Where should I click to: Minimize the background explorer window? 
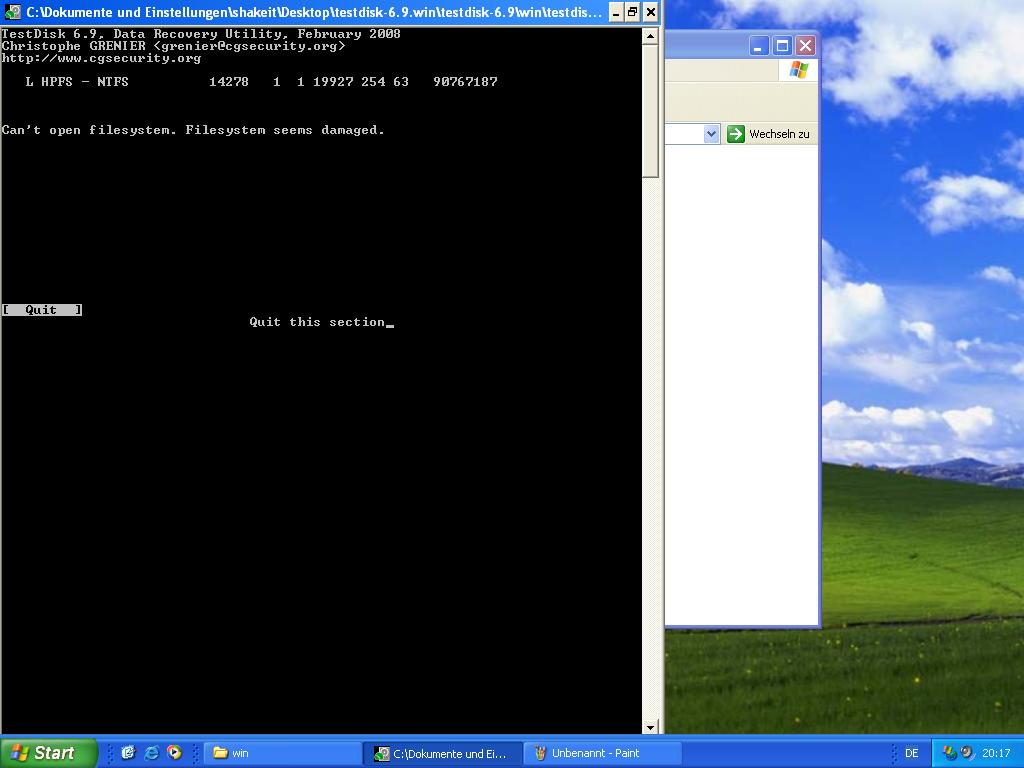759,46
